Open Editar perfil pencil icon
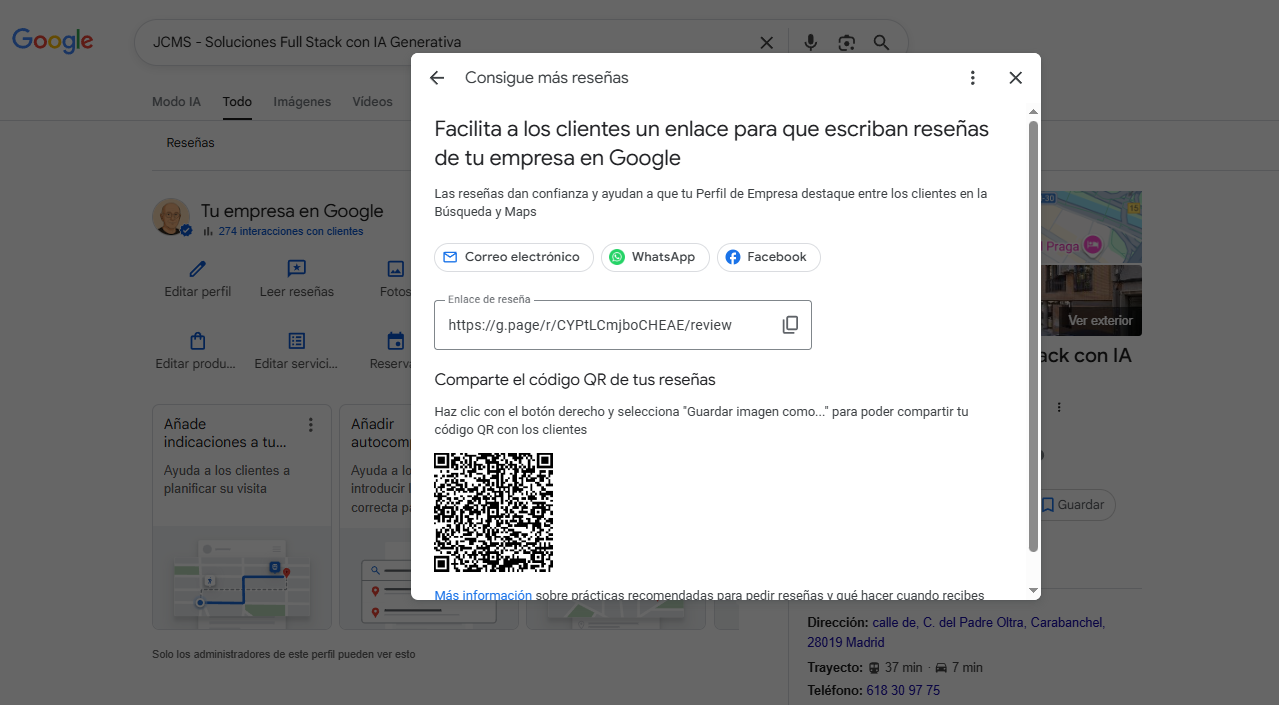Image resolution: width=1279 pixels, height=705 pixels. [197, 269]
